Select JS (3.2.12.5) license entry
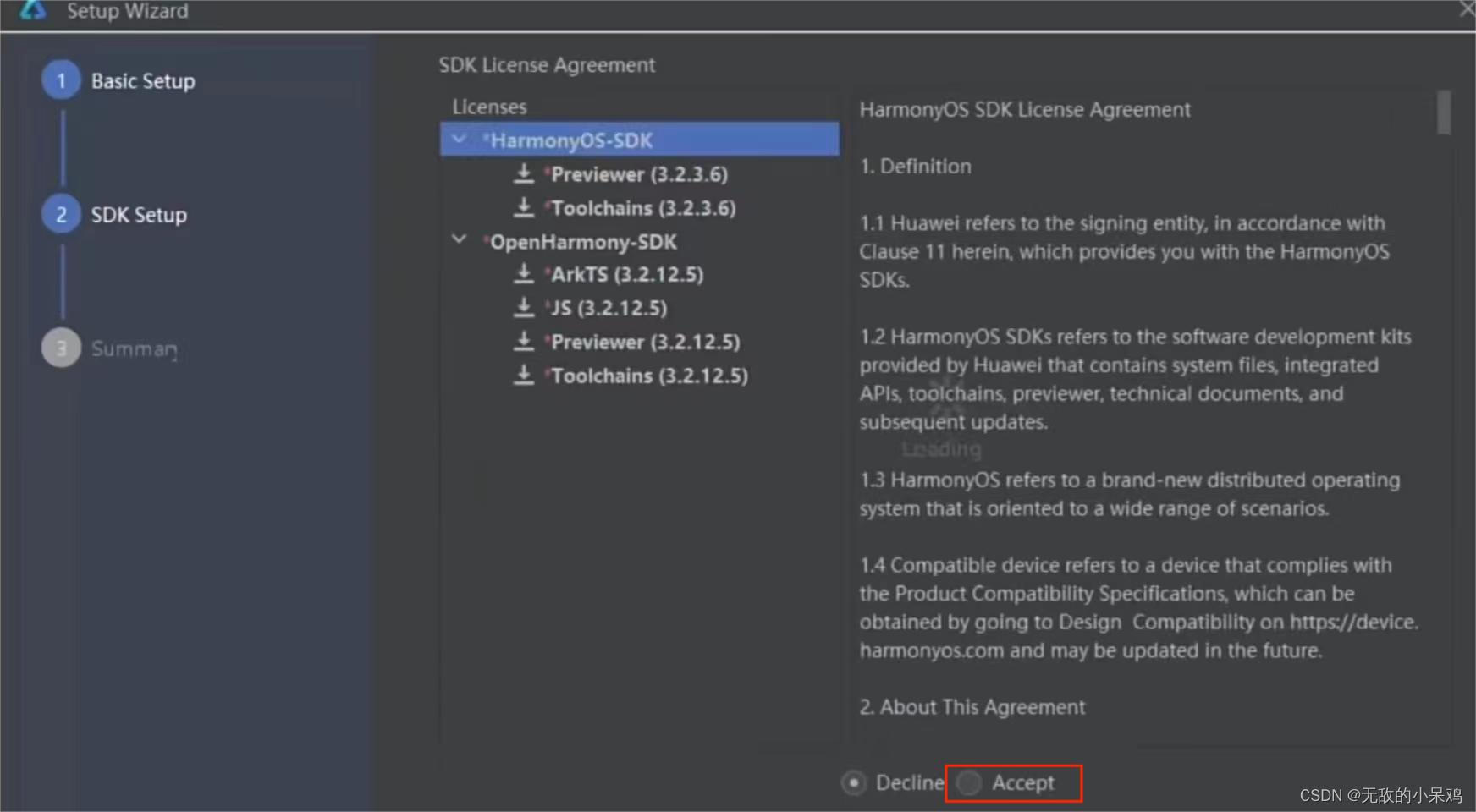This screenshot has width=1476, height=812. point(609,309)
